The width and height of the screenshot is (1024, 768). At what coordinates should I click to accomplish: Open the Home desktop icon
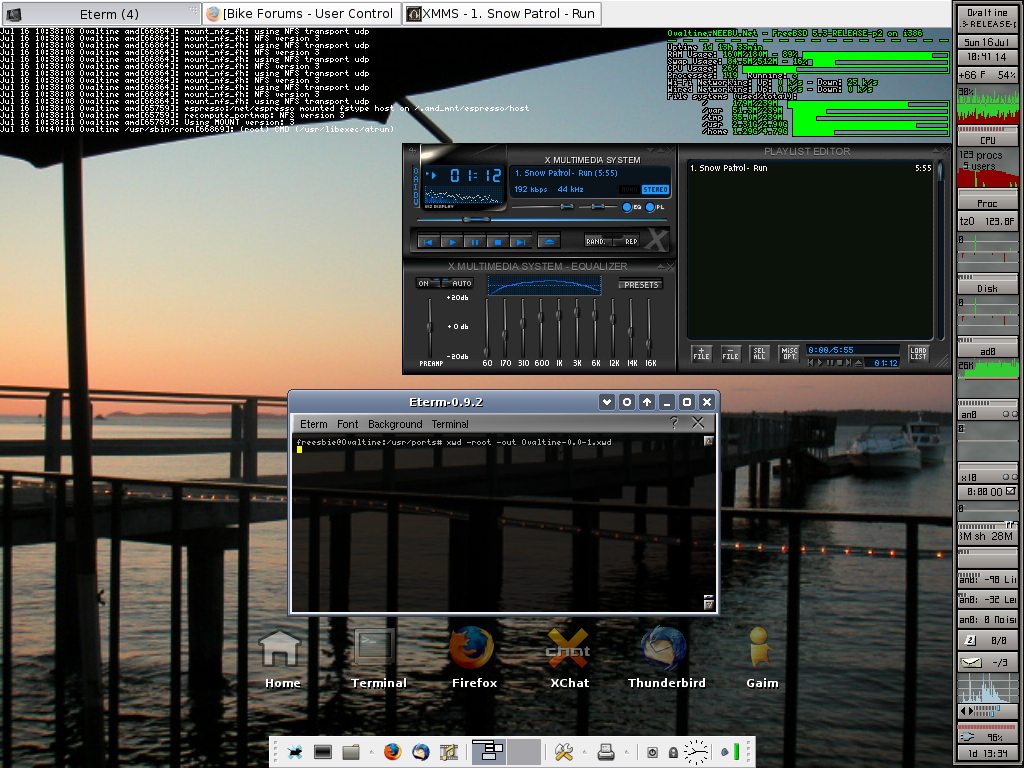coord(280,658)
